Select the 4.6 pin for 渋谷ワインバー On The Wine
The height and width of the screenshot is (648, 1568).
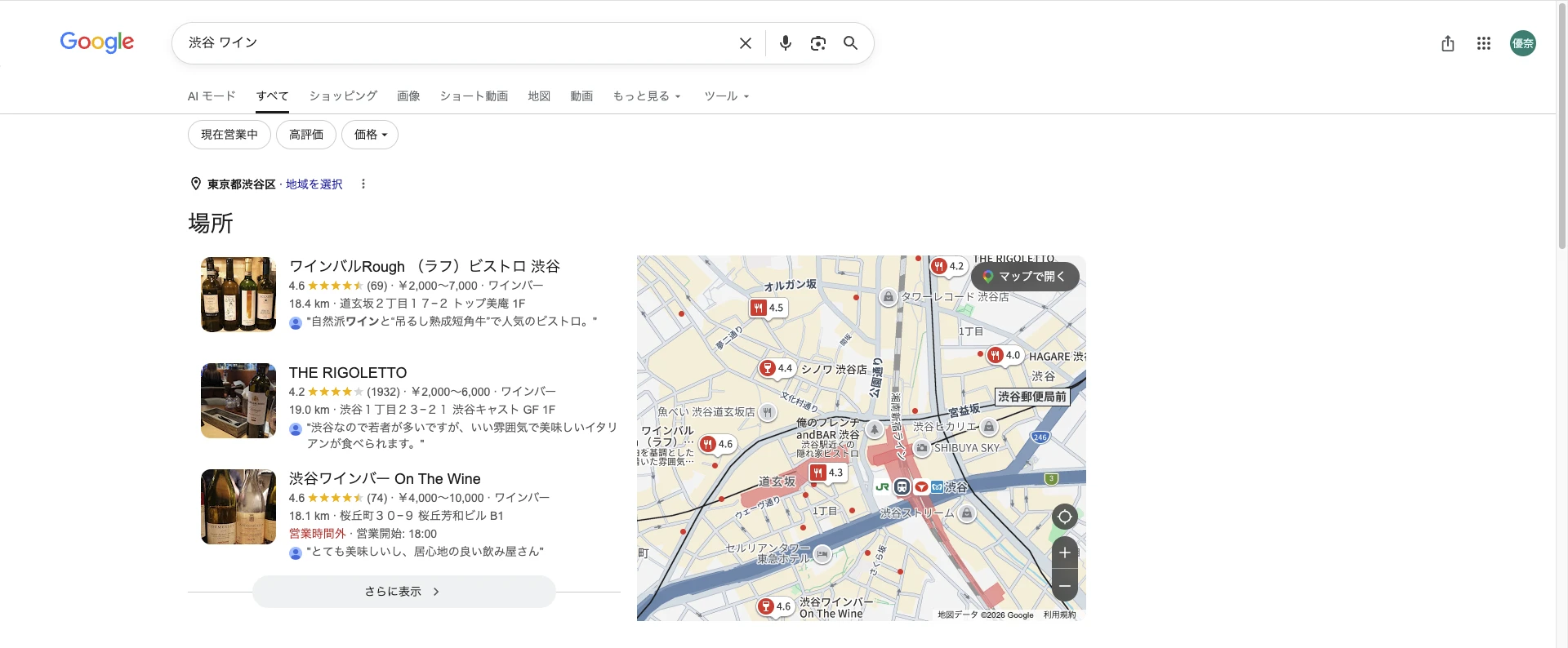coord(775,606)
